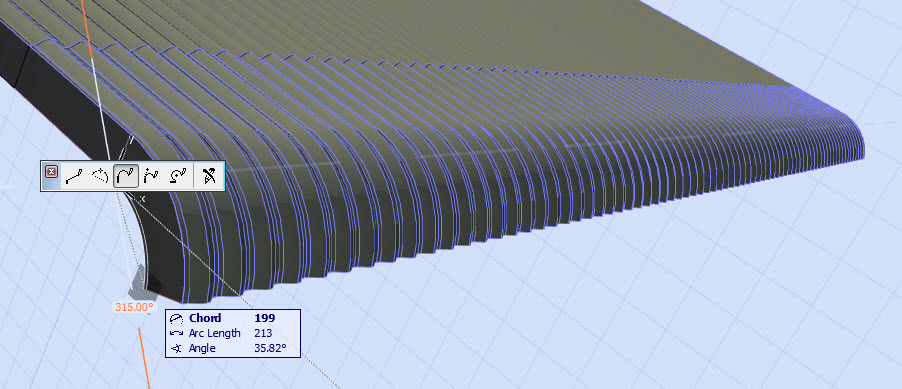Click the Arc Length icon in the tracker
The image size is (902, 389).
(176, 333)
